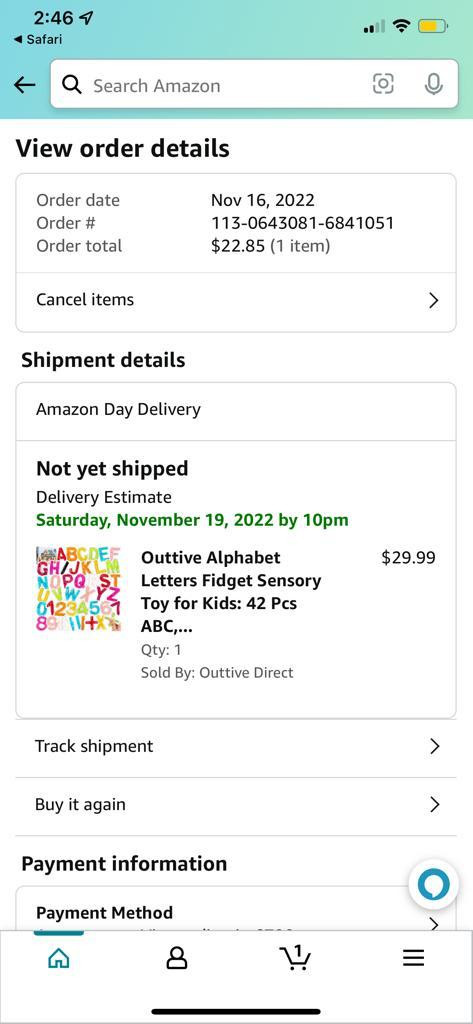Select Buy it again option
Image resolution: width=473 pixels, height=1024 pixels.
pyautogui.click(x=236, y=805)
